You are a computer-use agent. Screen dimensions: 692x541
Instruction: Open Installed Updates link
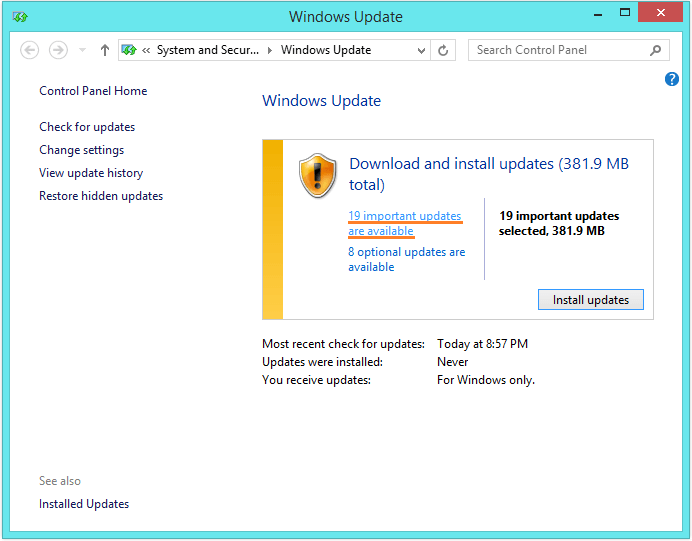(84, 504)
